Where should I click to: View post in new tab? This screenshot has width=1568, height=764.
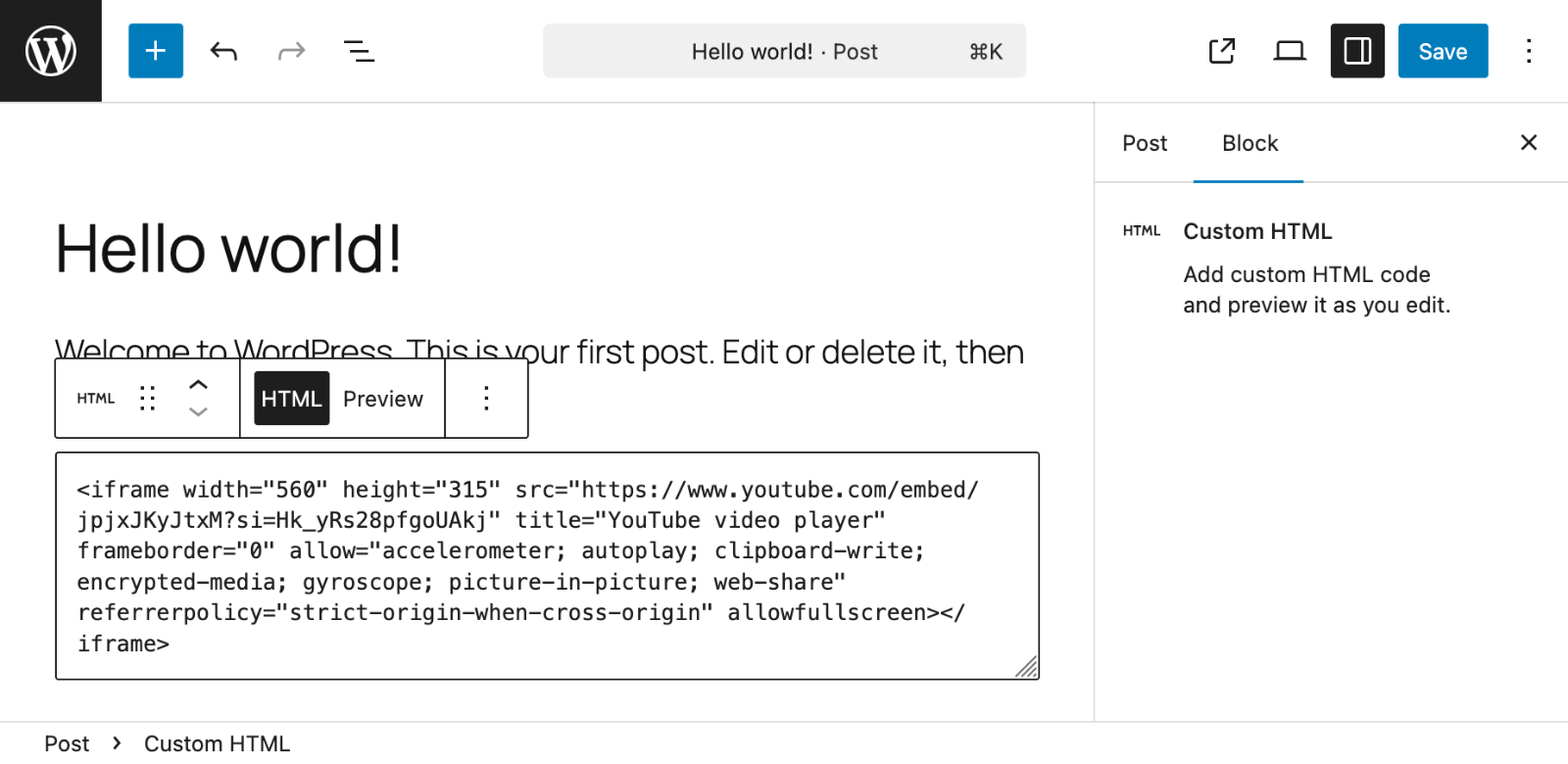(x=1222, y=51)
